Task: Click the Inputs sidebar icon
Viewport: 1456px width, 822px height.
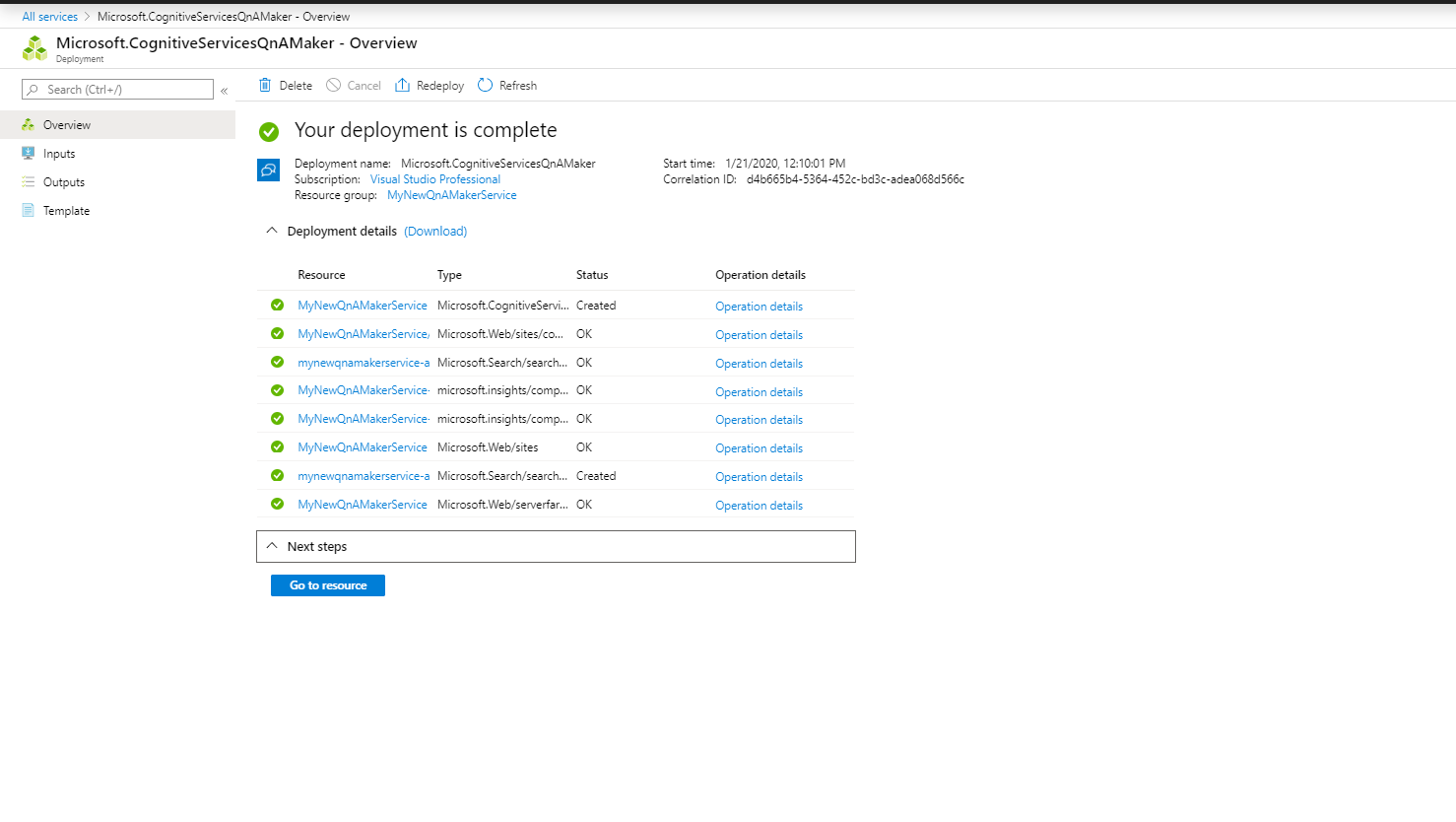Action: (28, 154)
